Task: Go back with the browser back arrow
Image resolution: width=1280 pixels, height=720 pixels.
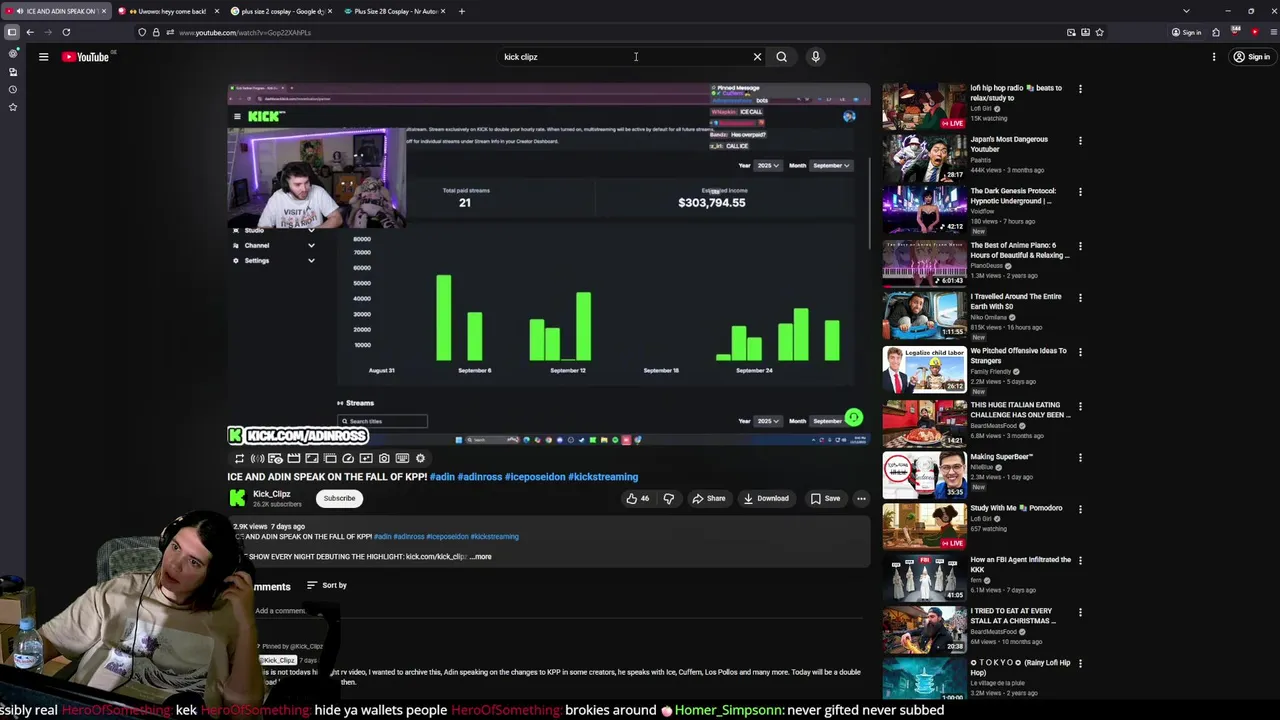Action: 30,32
